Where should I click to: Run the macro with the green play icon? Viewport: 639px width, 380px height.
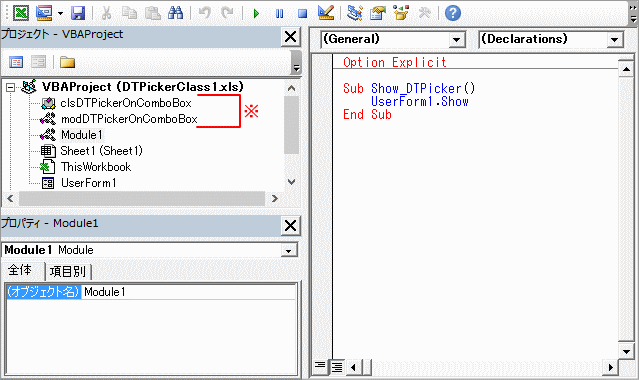click(x=256, y=13)
